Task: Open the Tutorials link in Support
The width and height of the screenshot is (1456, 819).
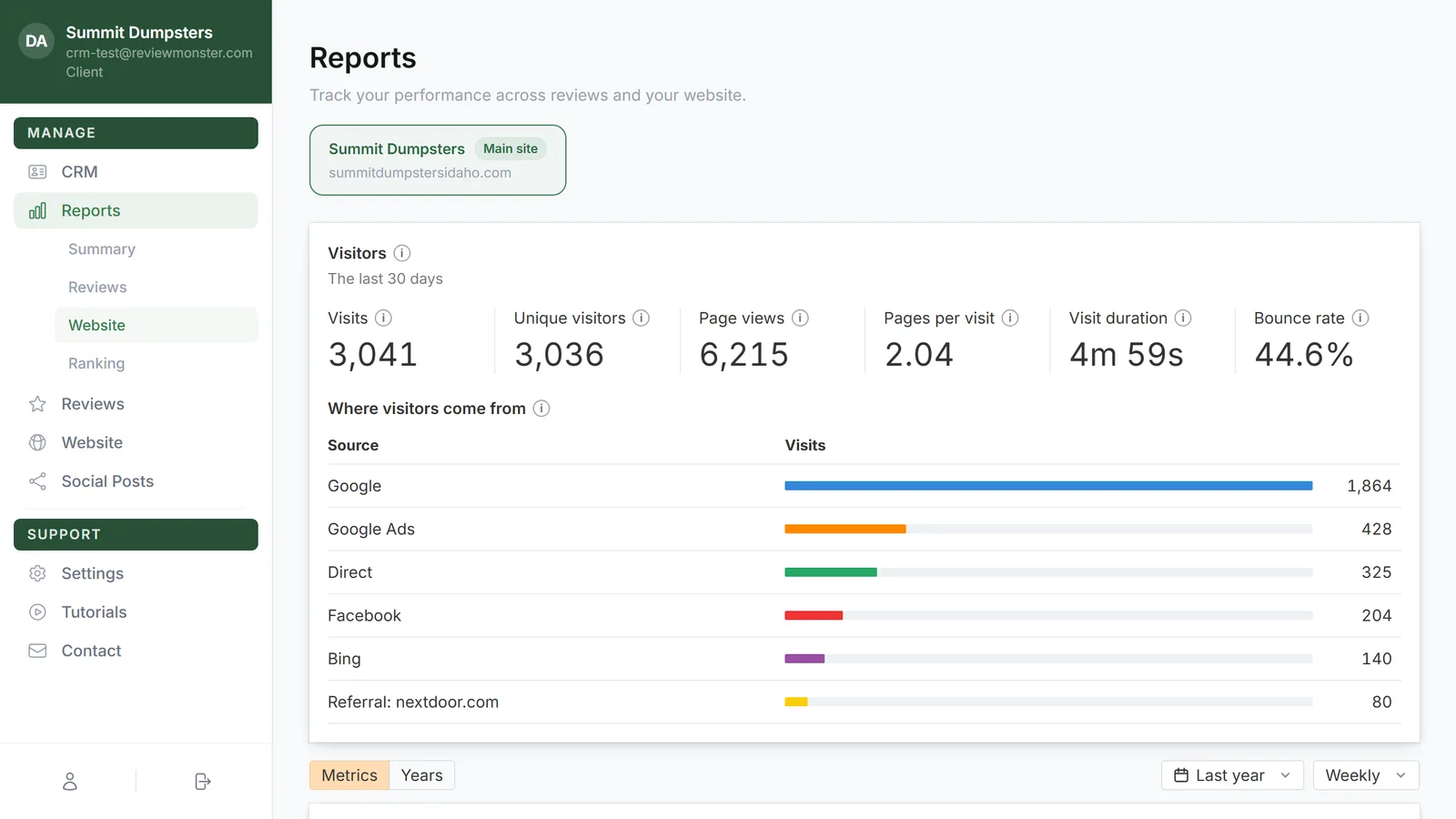Action: (94, 612)
